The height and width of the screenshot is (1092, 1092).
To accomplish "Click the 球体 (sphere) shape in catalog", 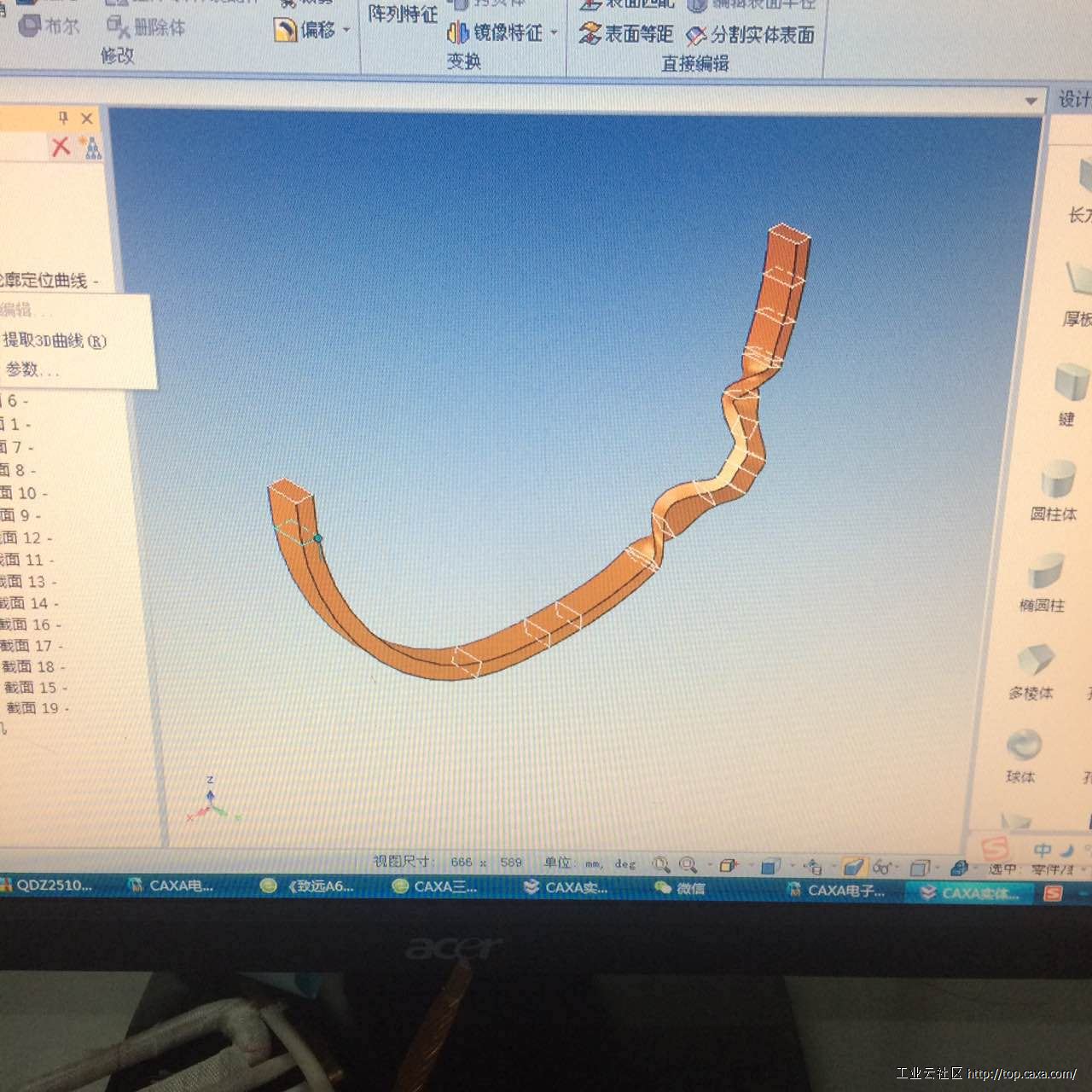I will (1022, 756).
